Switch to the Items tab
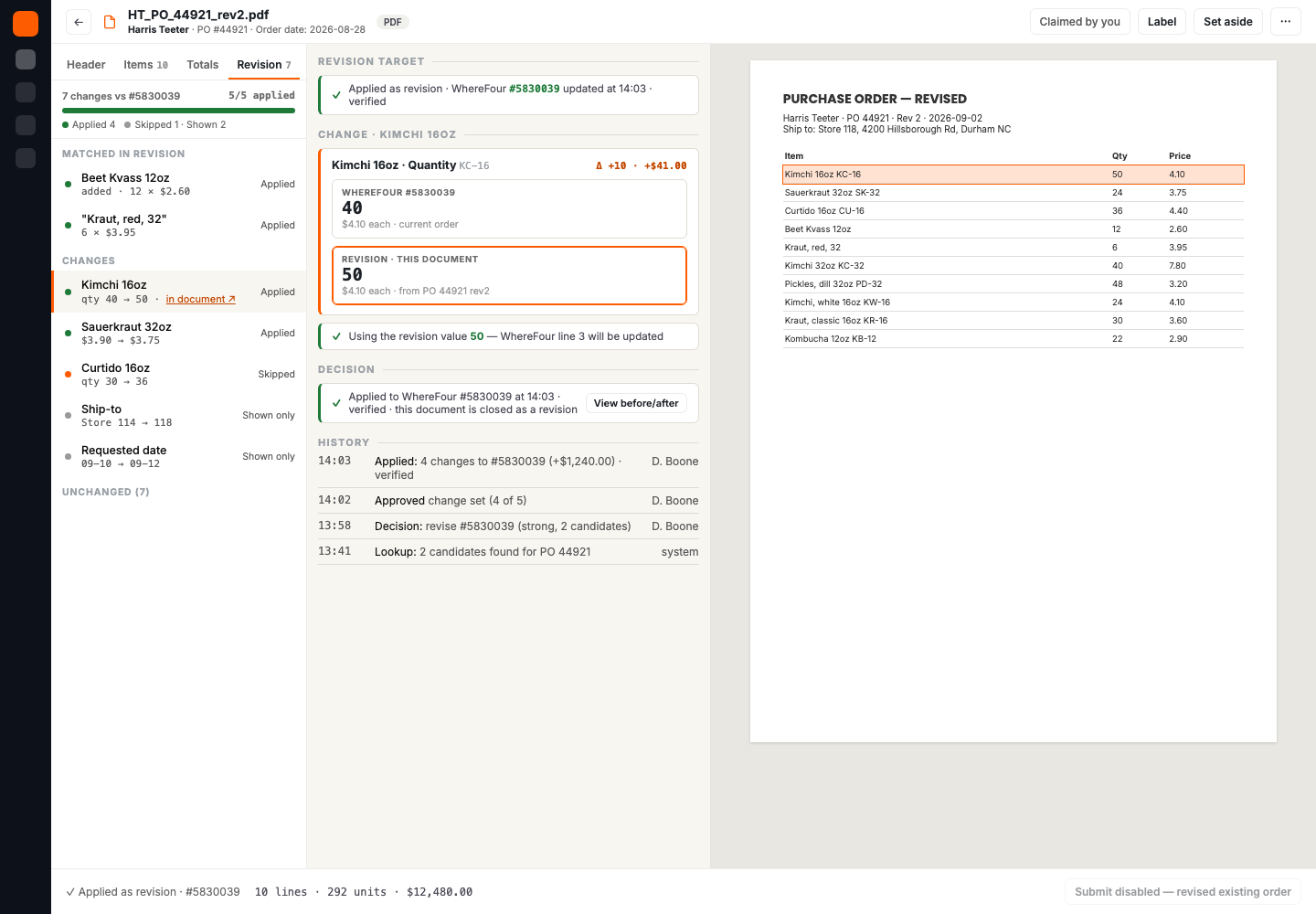Screen dimensions: 1316x914 [x=146, y=65]
